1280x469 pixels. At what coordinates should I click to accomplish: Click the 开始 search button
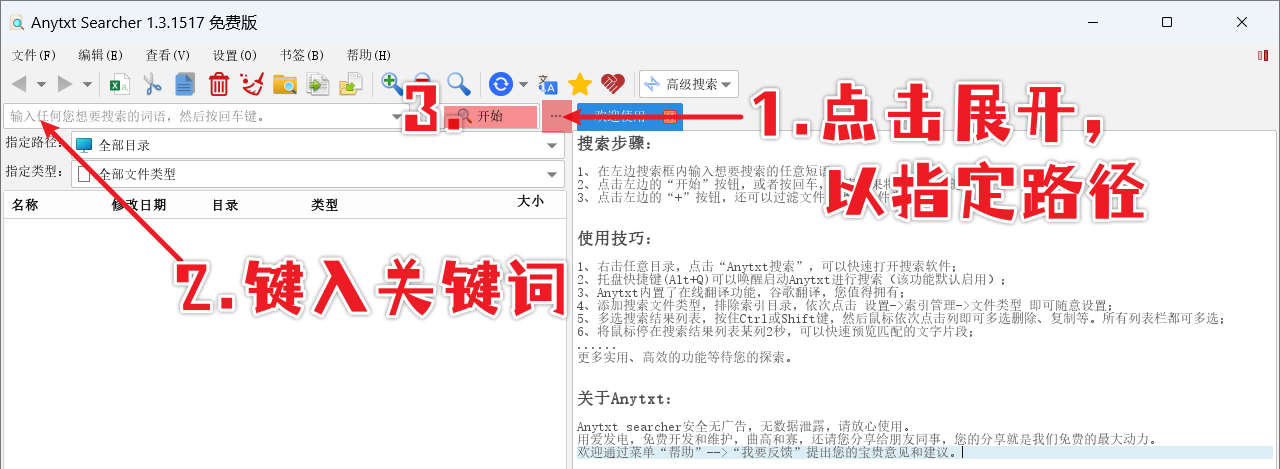tap(489, 116)
